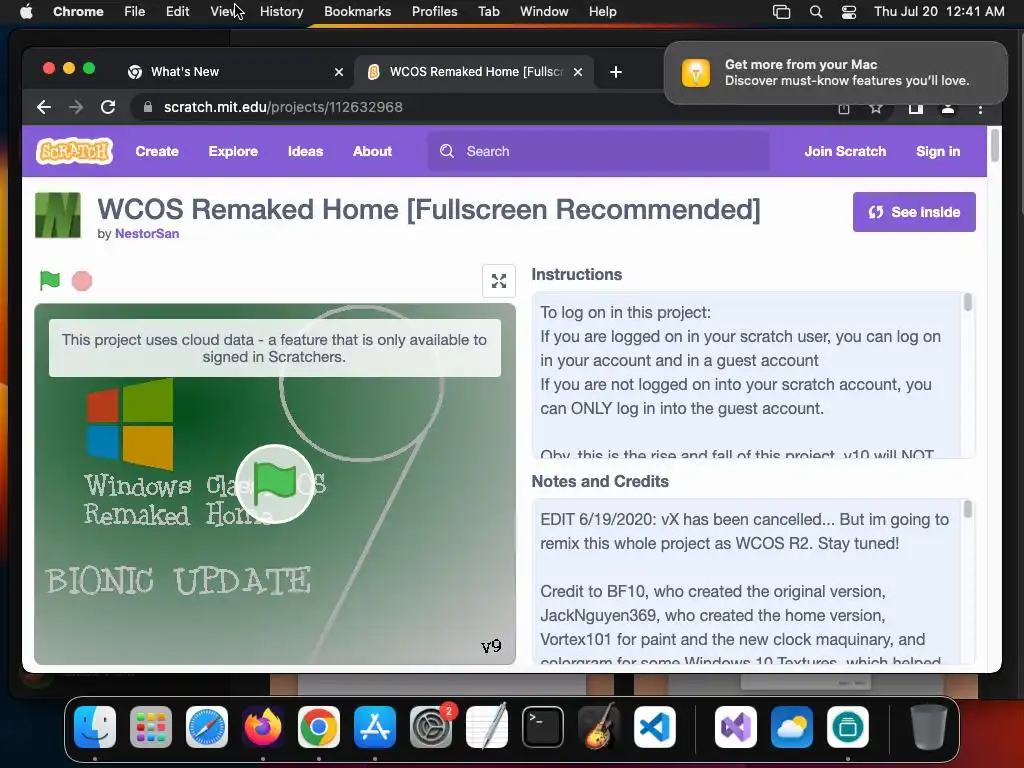1024x768 pixels.
Task: Open the Help menu
Action: coord(602,11)
